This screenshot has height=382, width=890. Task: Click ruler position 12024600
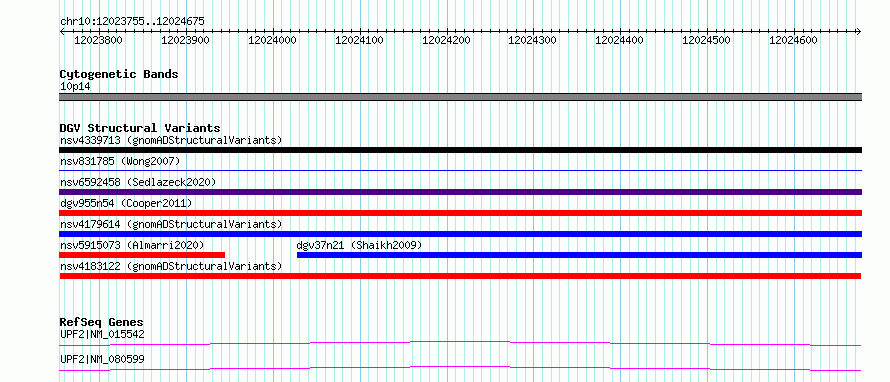click(794, 40)
